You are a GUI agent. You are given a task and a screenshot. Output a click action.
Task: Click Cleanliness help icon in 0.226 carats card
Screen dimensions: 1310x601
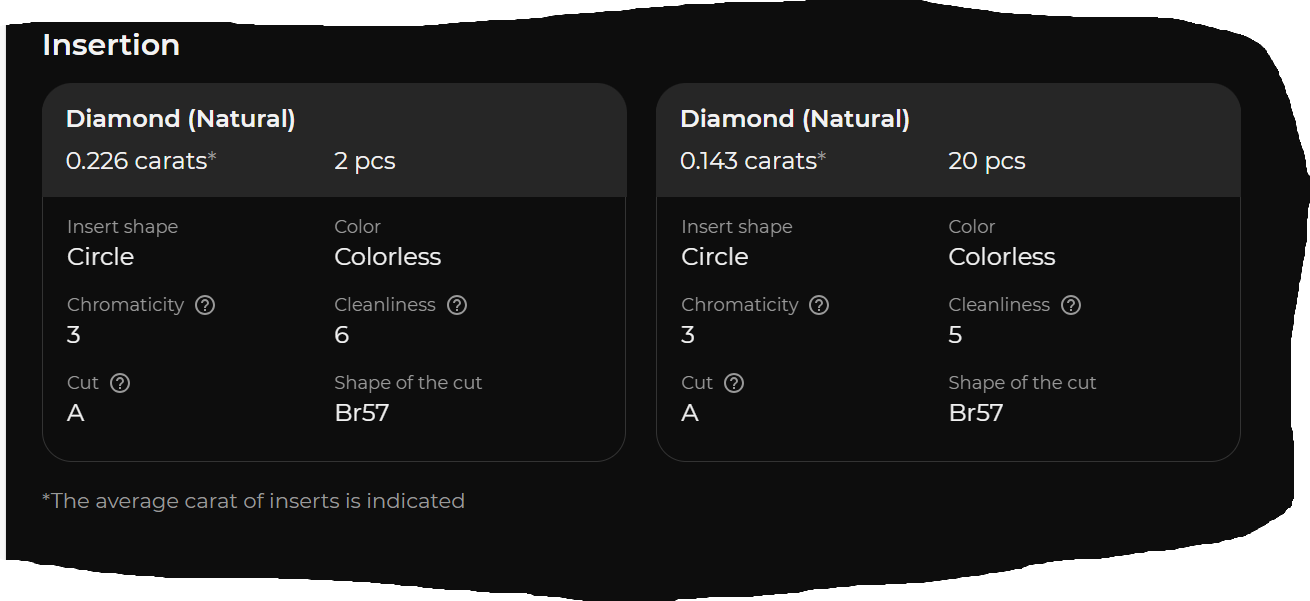[x=457, y=305]
